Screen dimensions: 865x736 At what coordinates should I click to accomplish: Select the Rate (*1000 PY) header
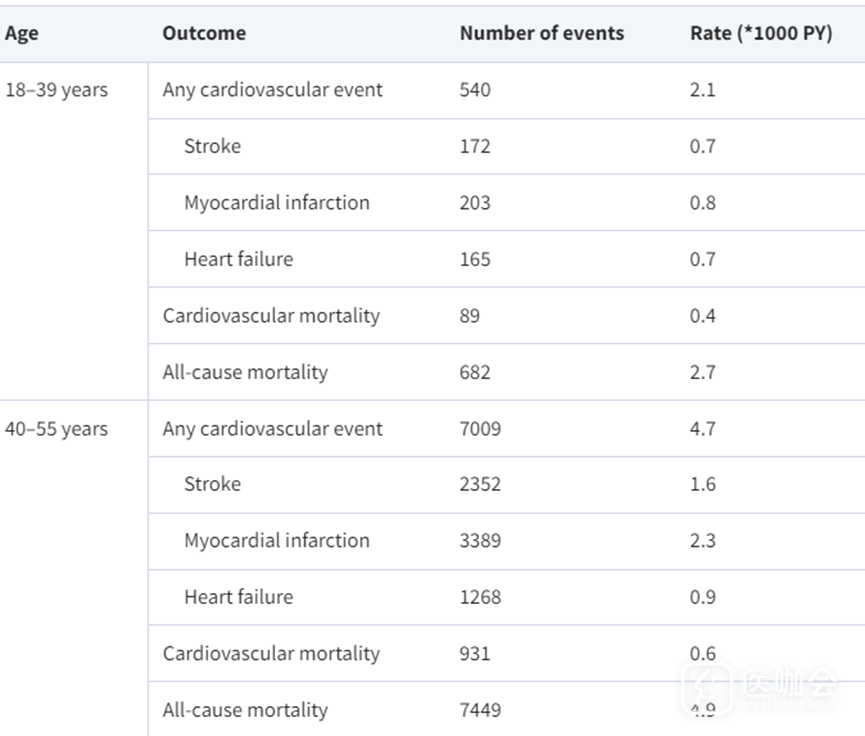point(761,33)
